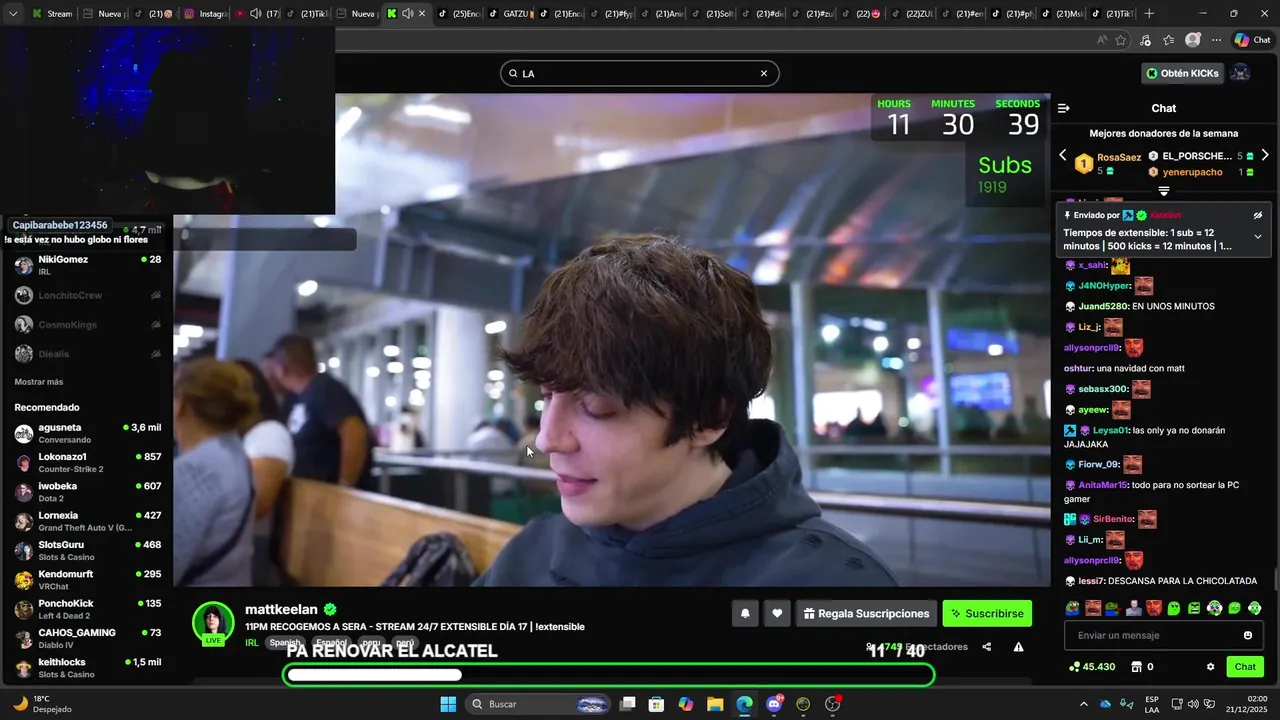Click the 45.430 channel points balance
The height and width of the screenshot is (720, 1280).
(1092, 667)
